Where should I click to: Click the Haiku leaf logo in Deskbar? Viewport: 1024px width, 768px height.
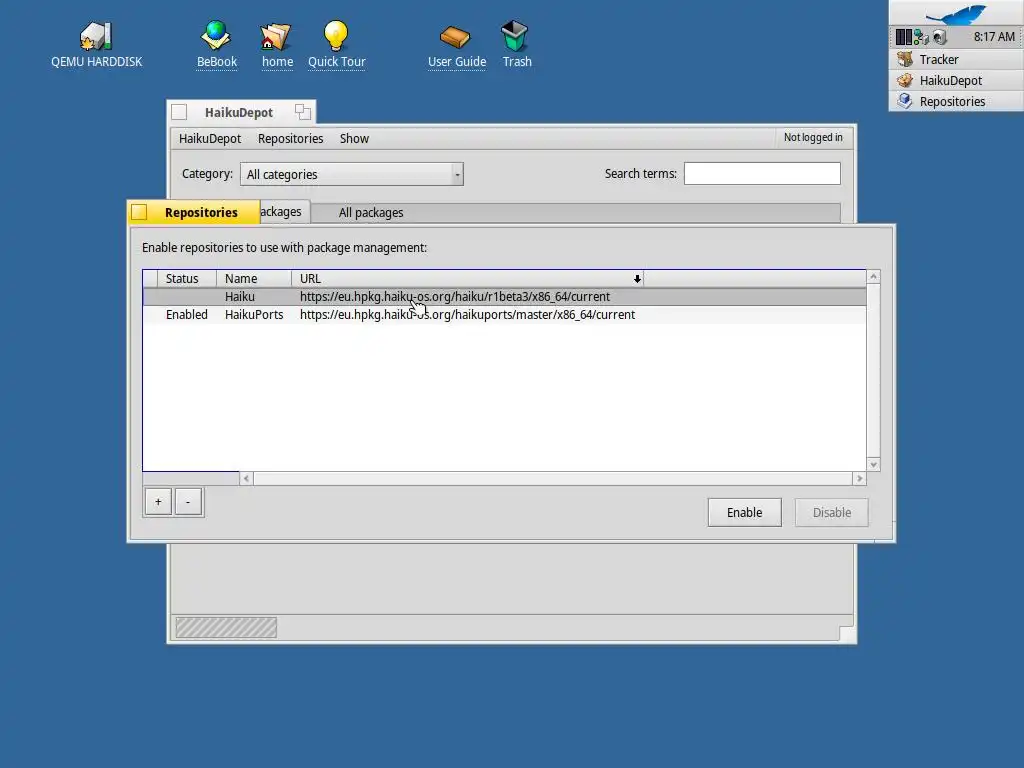[956, 13]
